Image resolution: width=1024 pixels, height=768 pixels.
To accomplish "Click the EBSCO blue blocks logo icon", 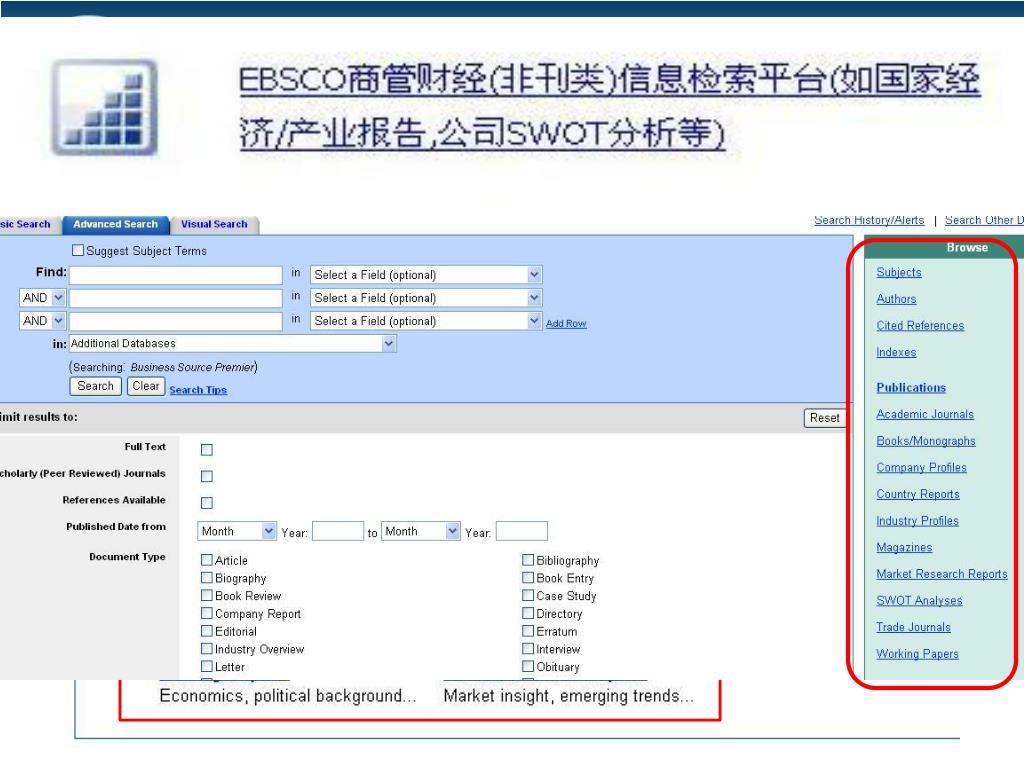I will click(104, 108).
